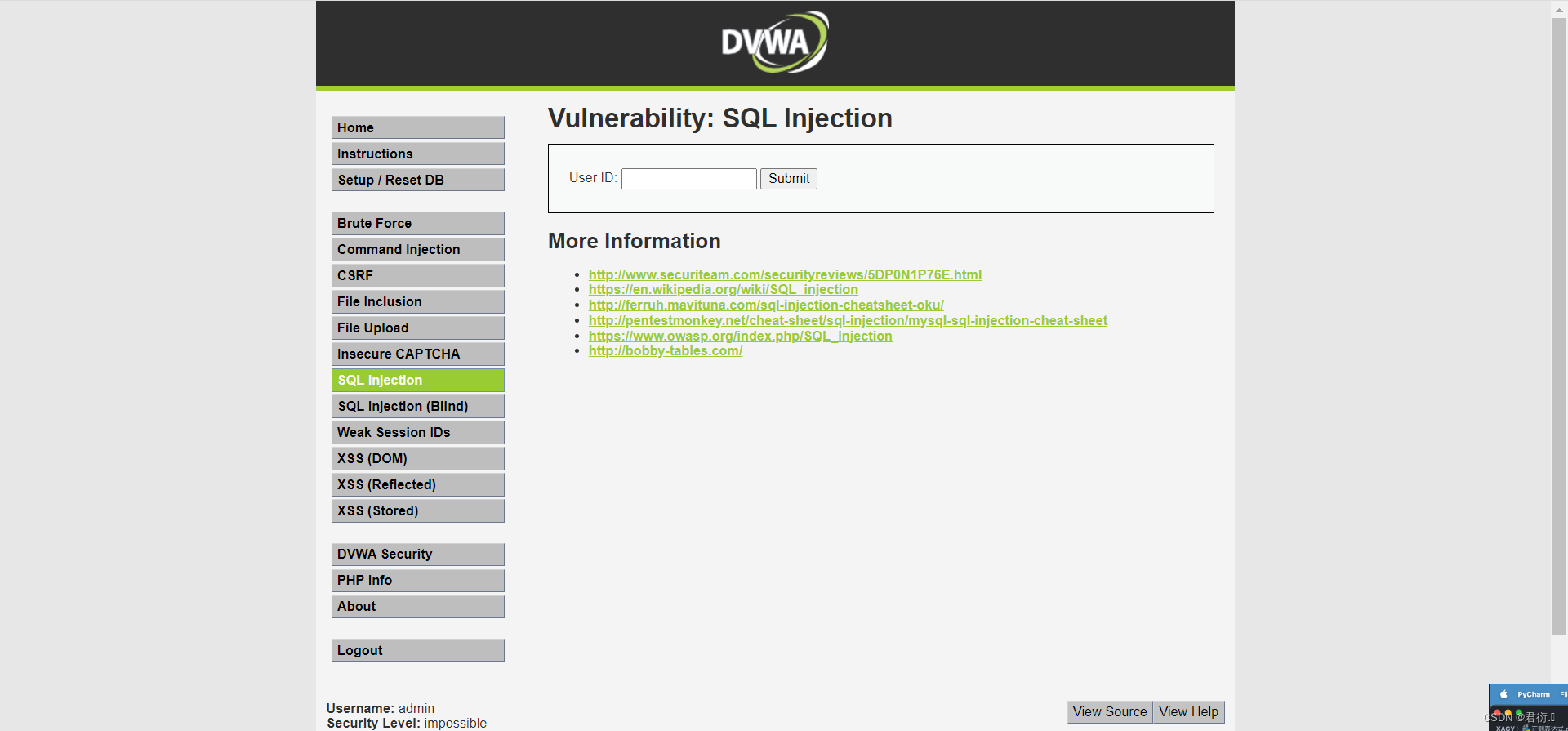Open the File Upload page
This screenshot has height=731, width=1568.
[418, 328]
